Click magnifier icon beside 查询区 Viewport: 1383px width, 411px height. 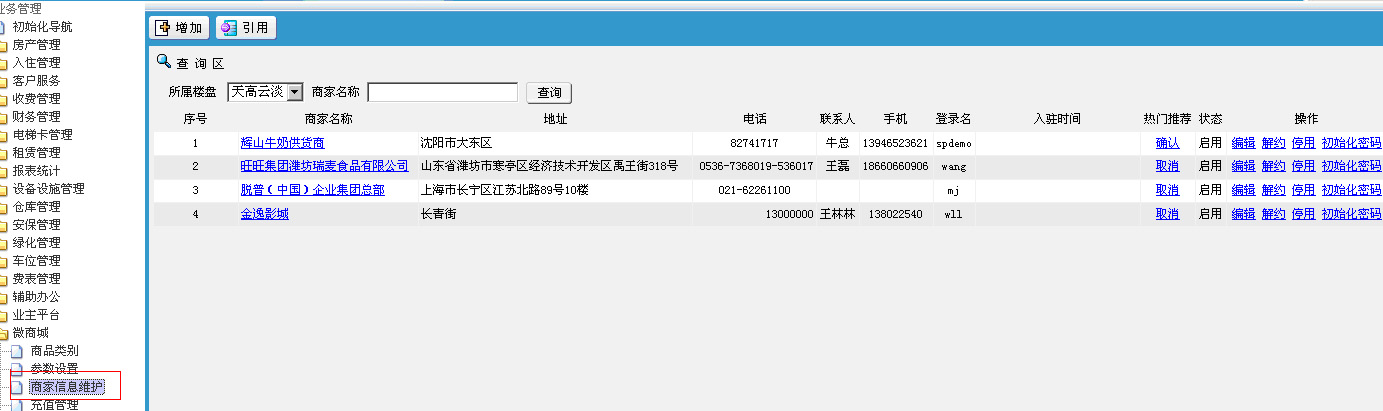[164, 62]
